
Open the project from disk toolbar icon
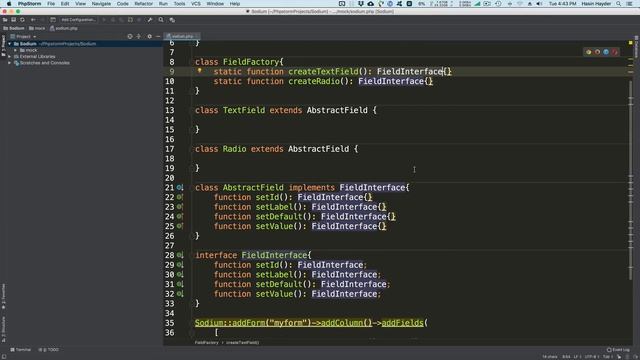click(x=5, y=20)
